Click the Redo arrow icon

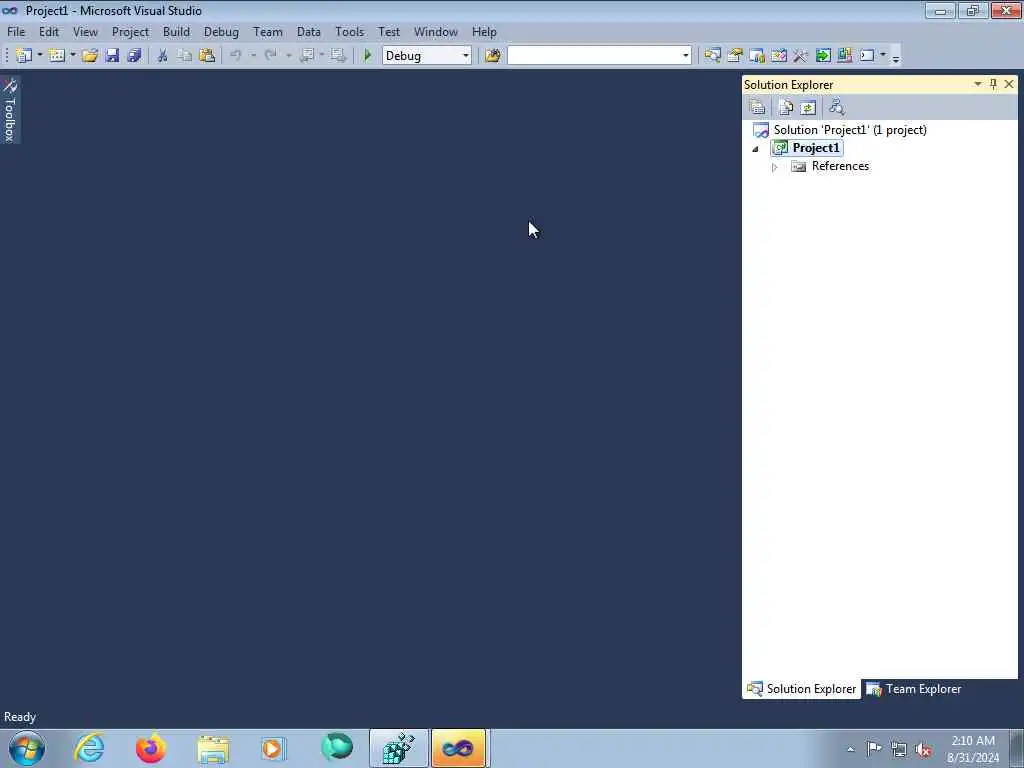(x=270, y=56)
